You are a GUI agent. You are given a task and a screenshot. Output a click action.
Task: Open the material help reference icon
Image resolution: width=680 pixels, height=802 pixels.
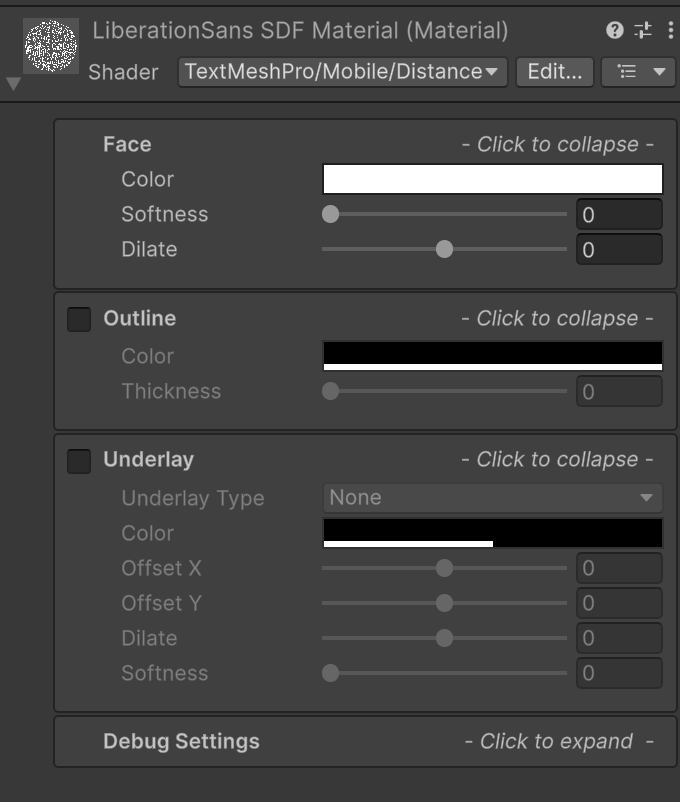(x=615, y=30)
